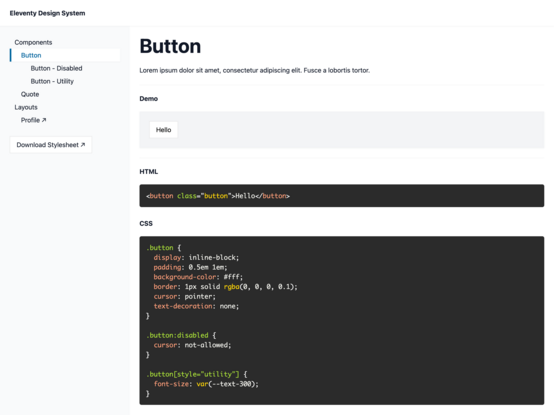The image size is (554, 415).
Task: Select Components in the sidebar
Action: tap(33, 42)
